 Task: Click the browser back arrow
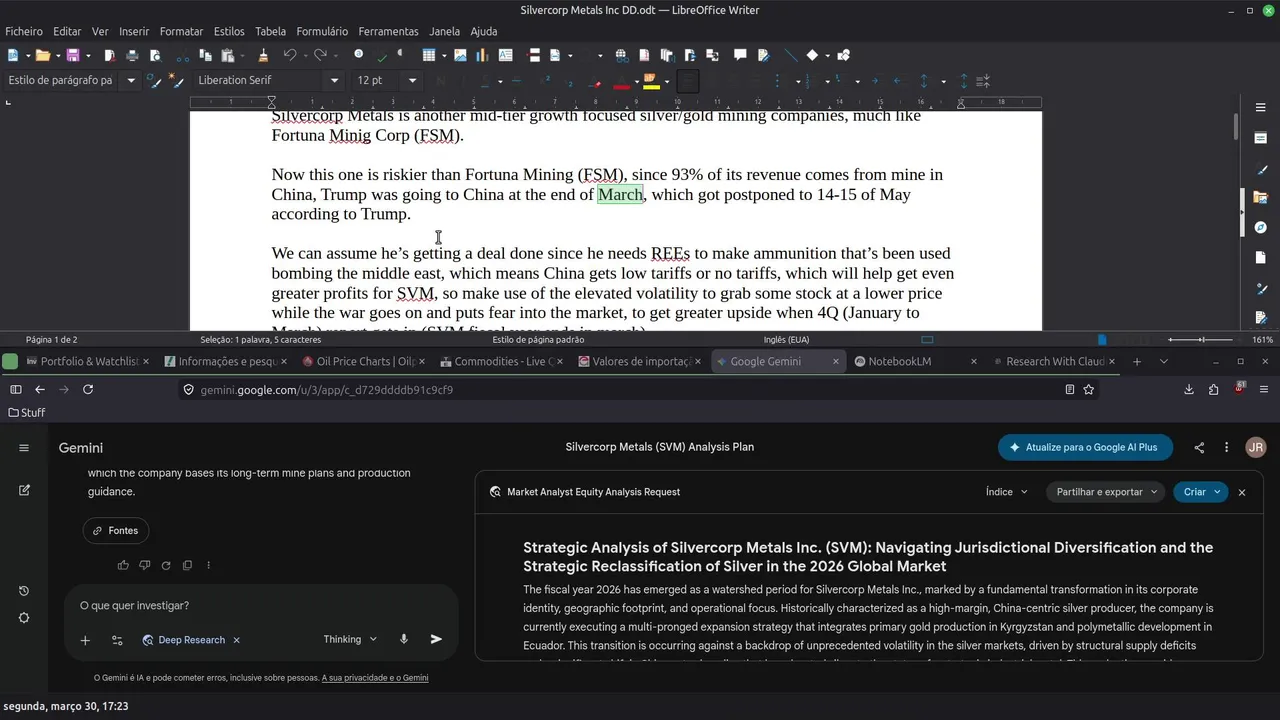(x=40, y=389)
